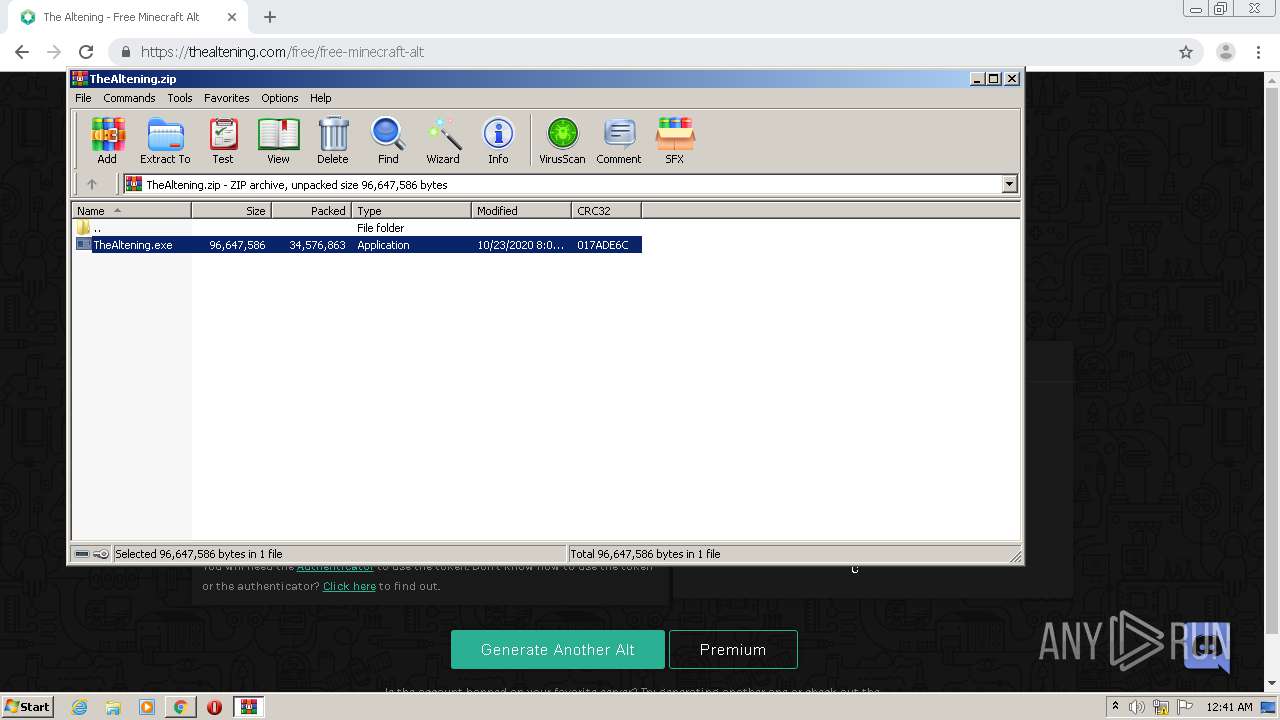Close The Altening tab
This screenshot has height=720, width=1280.
click(x=232, y=17)
